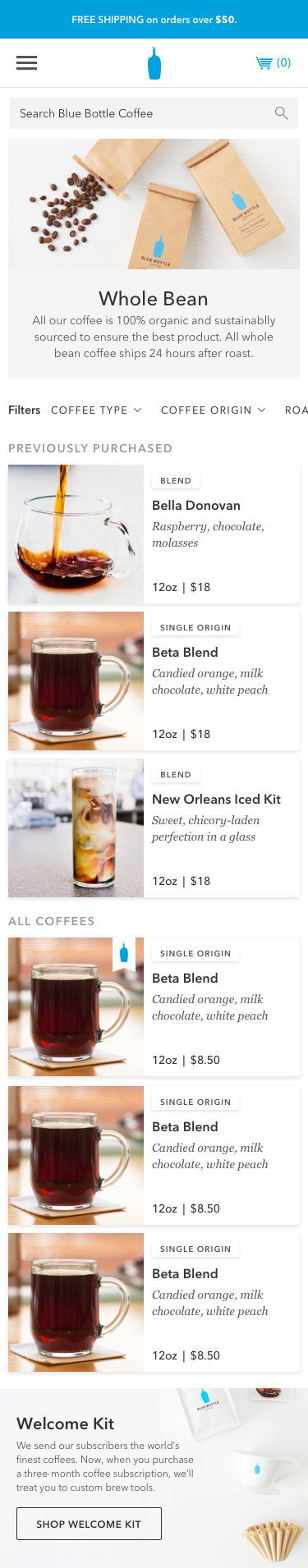Screen dimensions: 308x1568
Task: Open the partially visible ROA filter
Action: pyautogui.click(x=297, y=410)
